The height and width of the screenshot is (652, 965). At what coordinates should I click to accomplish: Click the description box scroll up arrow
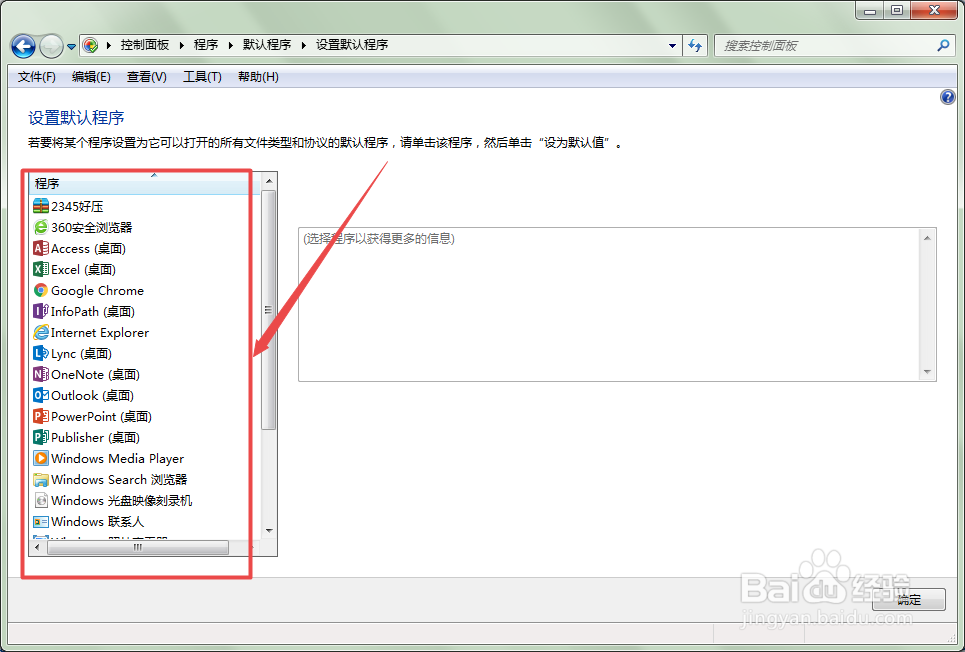click(x=927, y=238)
